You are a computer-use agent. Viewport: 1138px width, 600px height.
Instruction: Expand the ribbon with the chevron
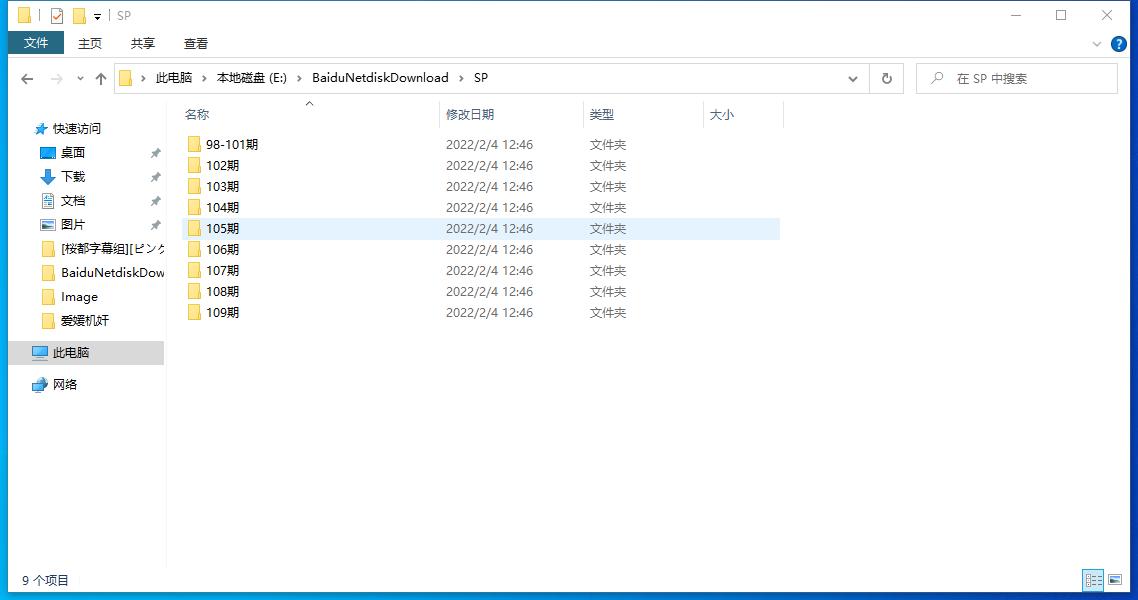[1097, 44]
